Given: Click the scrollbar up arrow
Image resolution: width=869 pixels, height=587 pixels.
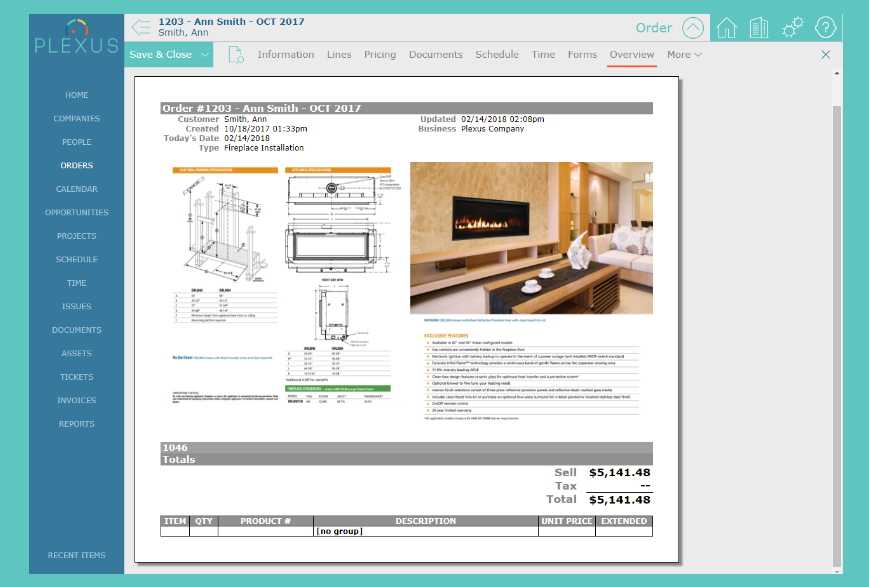Looking at the screenshot, I should tap(837, 73).
